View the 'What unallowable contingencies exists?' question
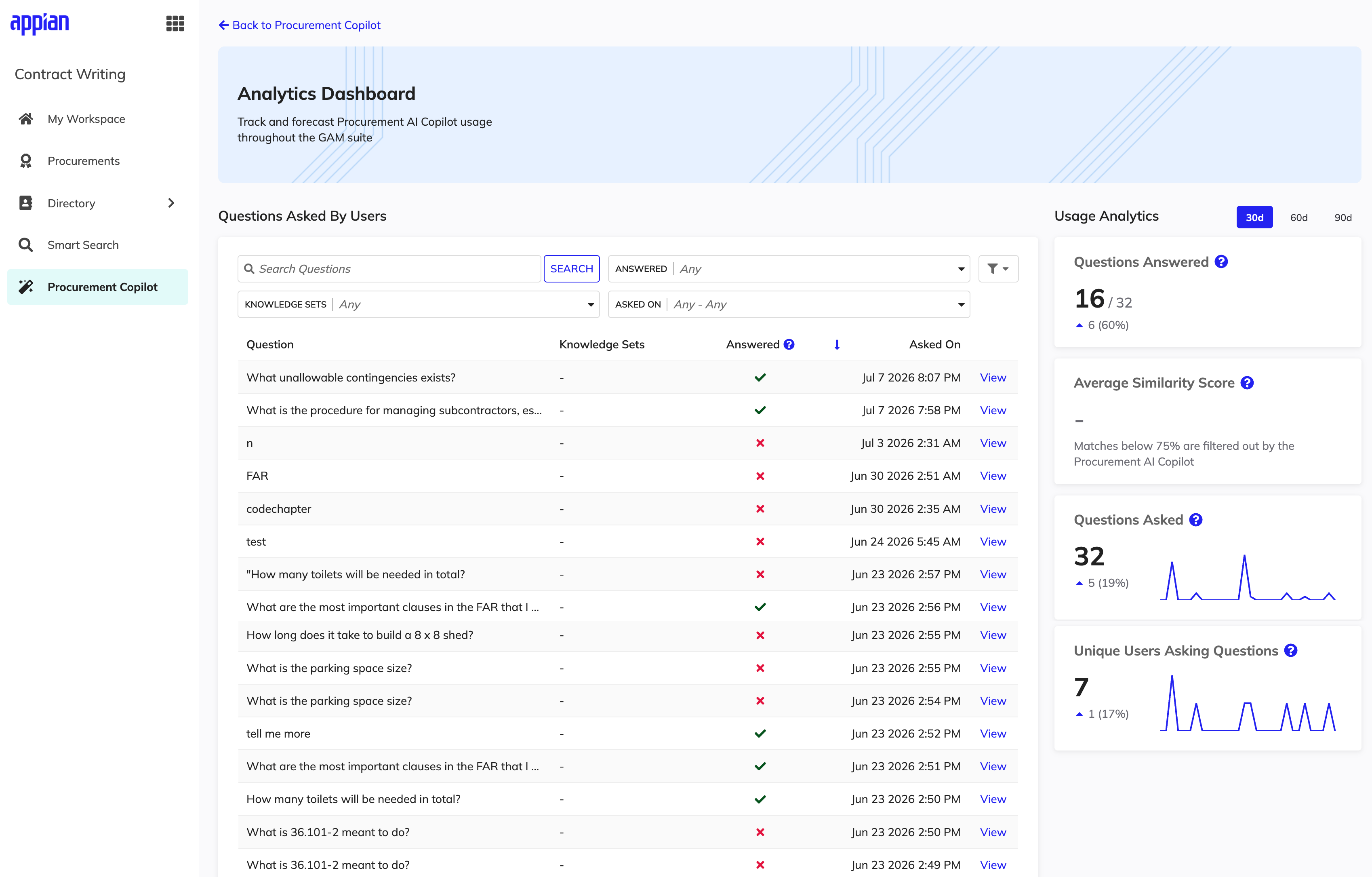Image resolution: width=1372 pixels, height=877 pixels. (x=993, y=377)
